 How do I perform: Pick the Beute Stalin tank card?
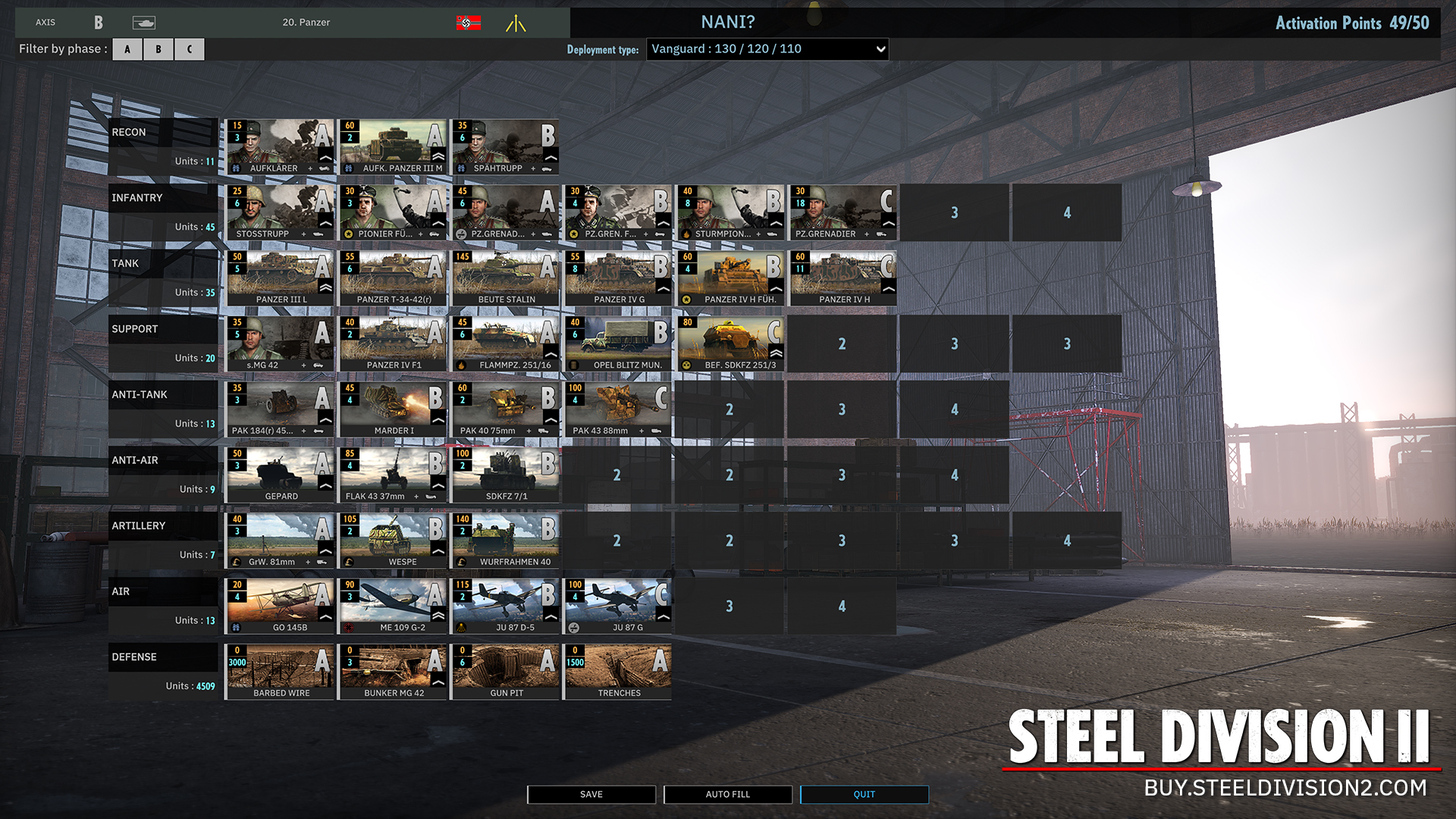tap(505, 278)
